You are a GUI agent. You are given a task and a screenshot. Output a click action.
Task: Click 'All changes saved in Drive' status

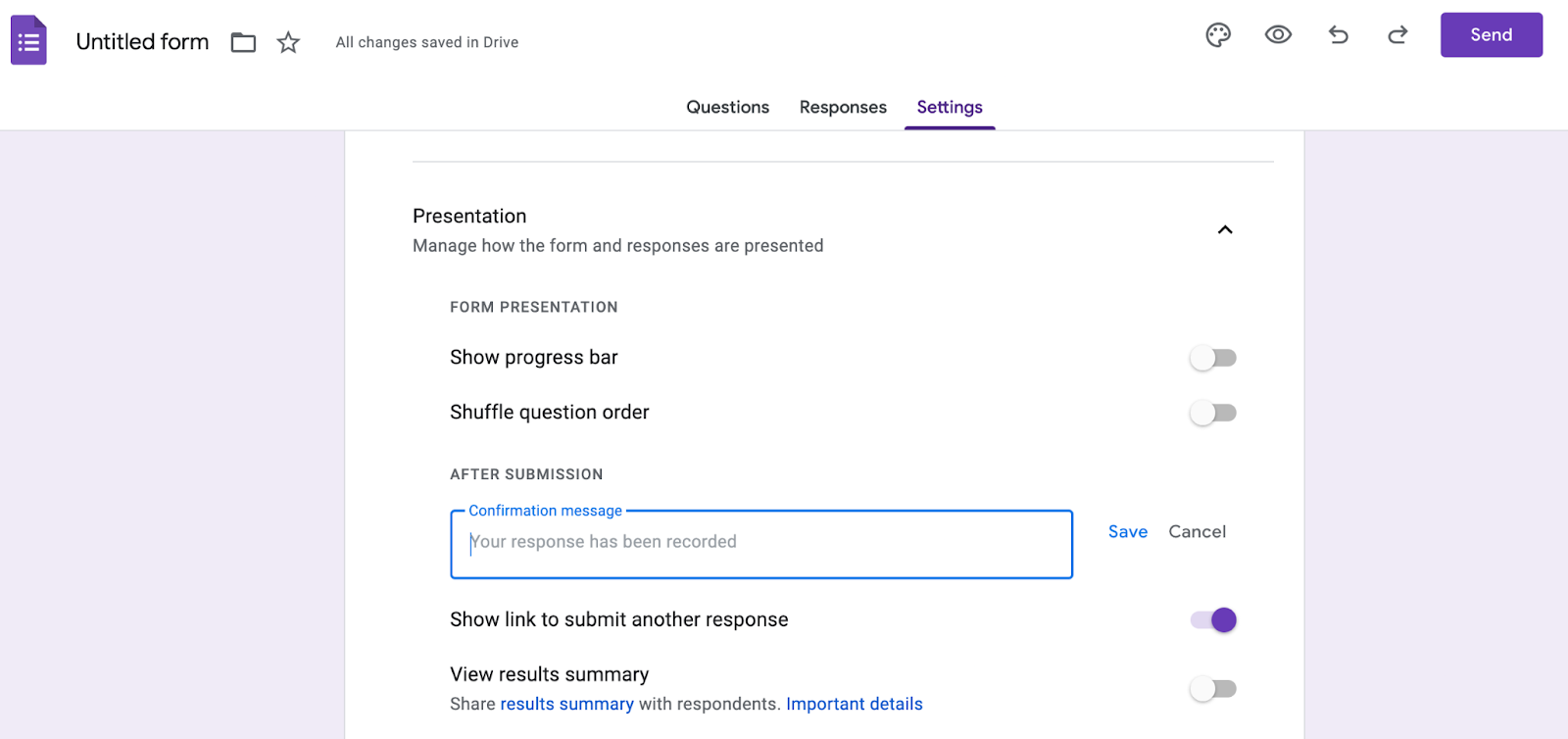(427, 42)
